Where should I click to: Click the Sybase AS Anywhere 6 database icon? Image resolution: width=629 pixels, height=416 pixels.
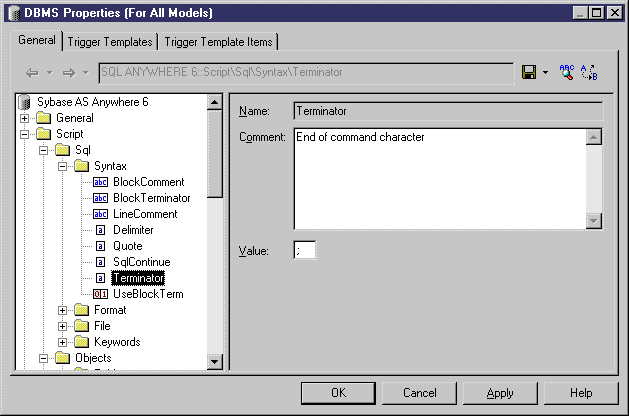point(24,102)
